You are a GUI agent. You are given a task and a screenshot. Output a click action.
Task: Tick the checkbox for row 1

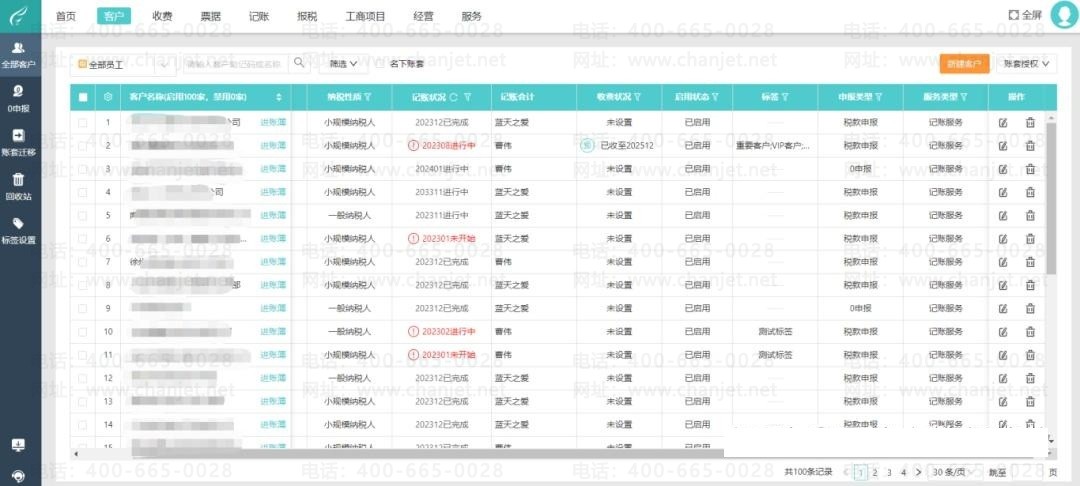[x=83, y=123]
